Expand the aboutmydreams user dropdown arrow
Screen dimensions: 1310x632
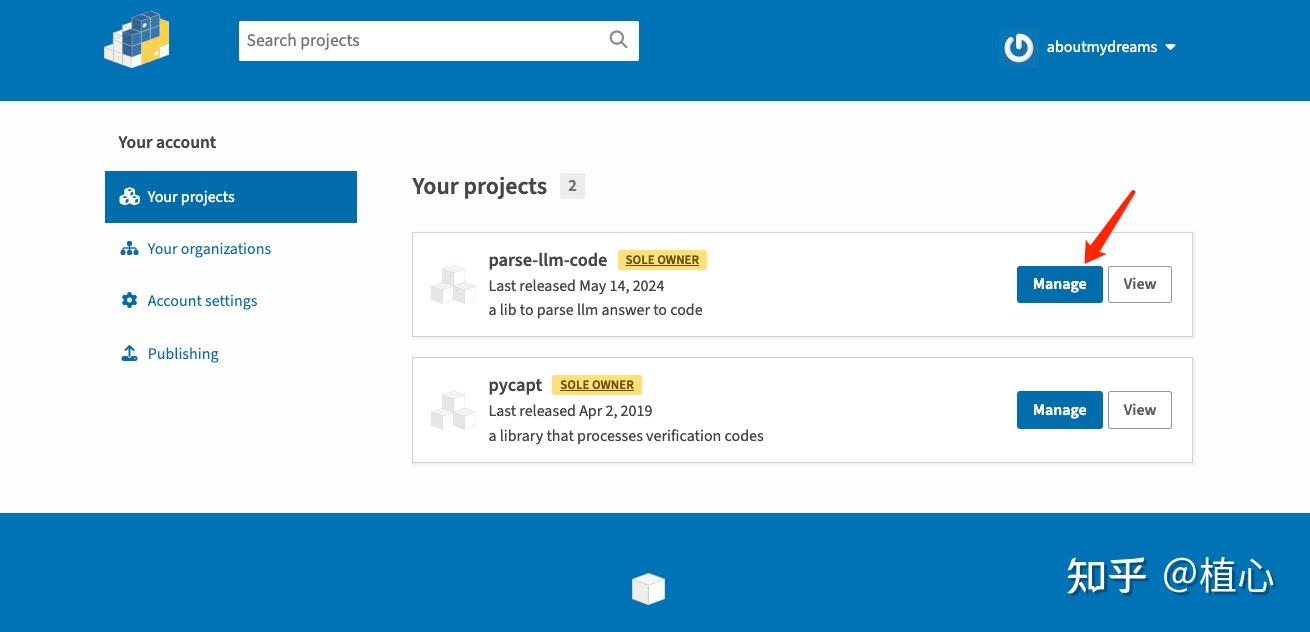point(1171,47)
